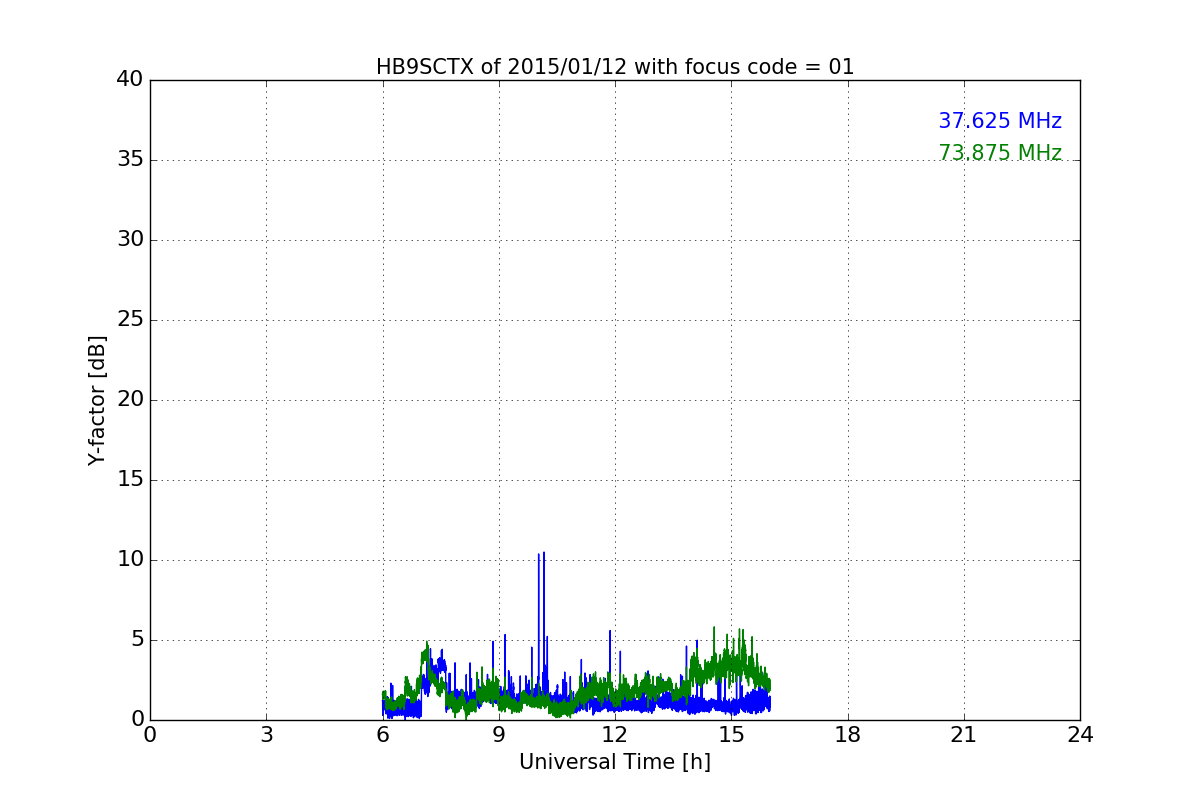Click the Y-factor [dB] axis label
The height and width of the screenshot is (800, 1200).
[x=97, y=400]
